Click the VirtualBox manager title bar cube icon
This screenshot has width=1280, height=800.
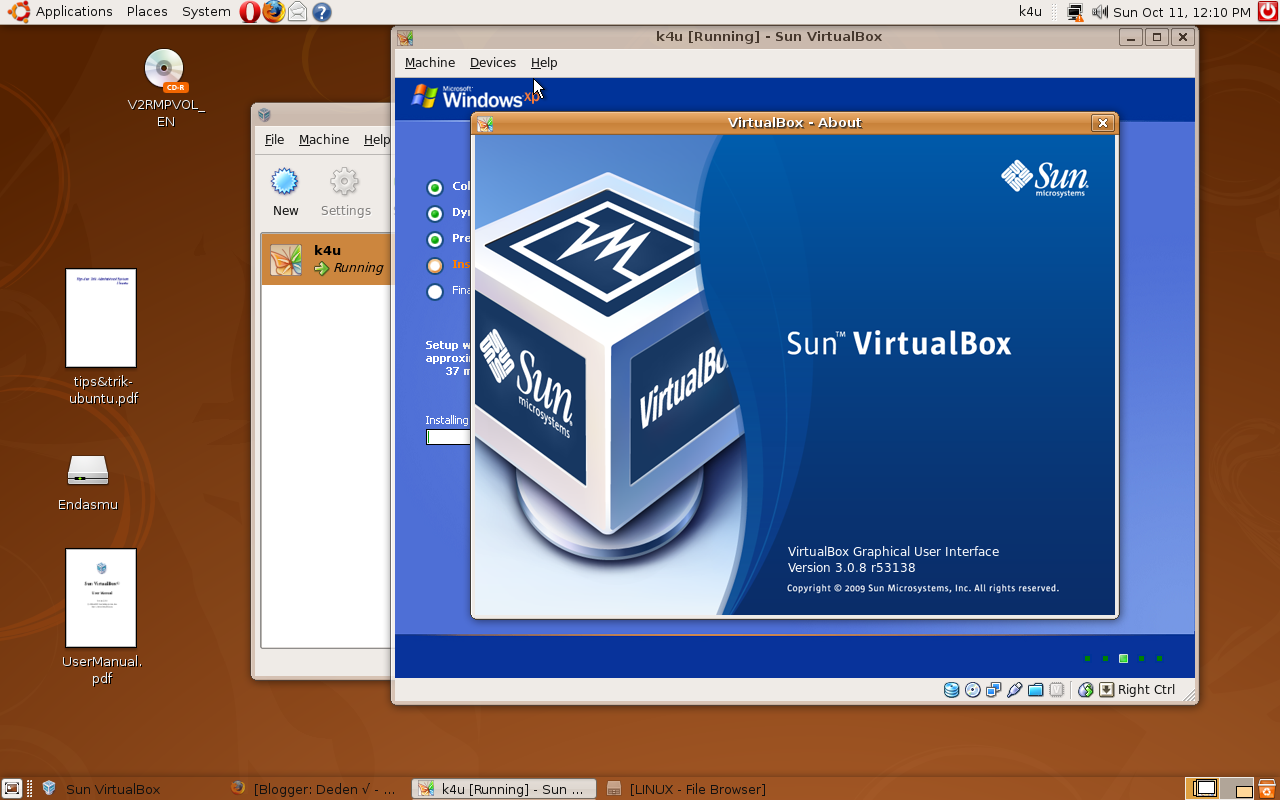(x=264, y=115)
